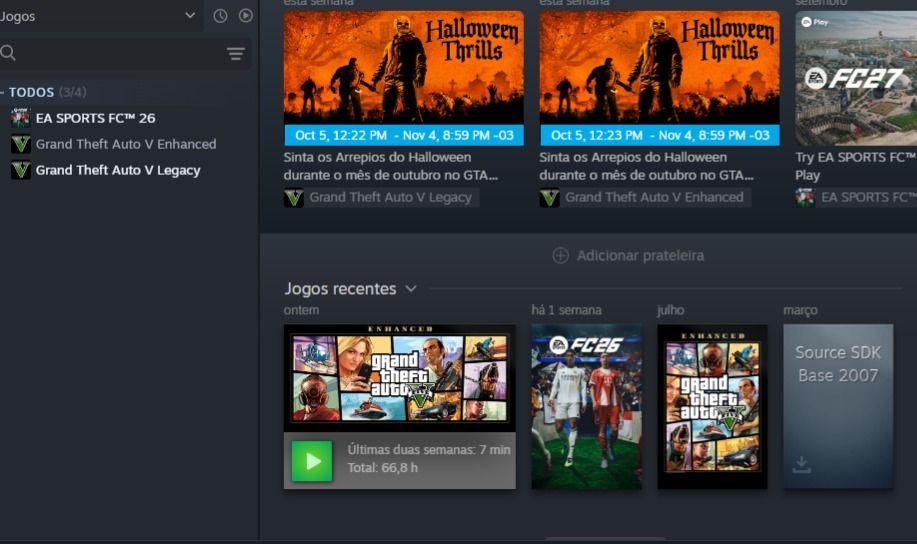Screen dimensions: 917x544
Task: Click the search magnifier icon
Action: 8,53
